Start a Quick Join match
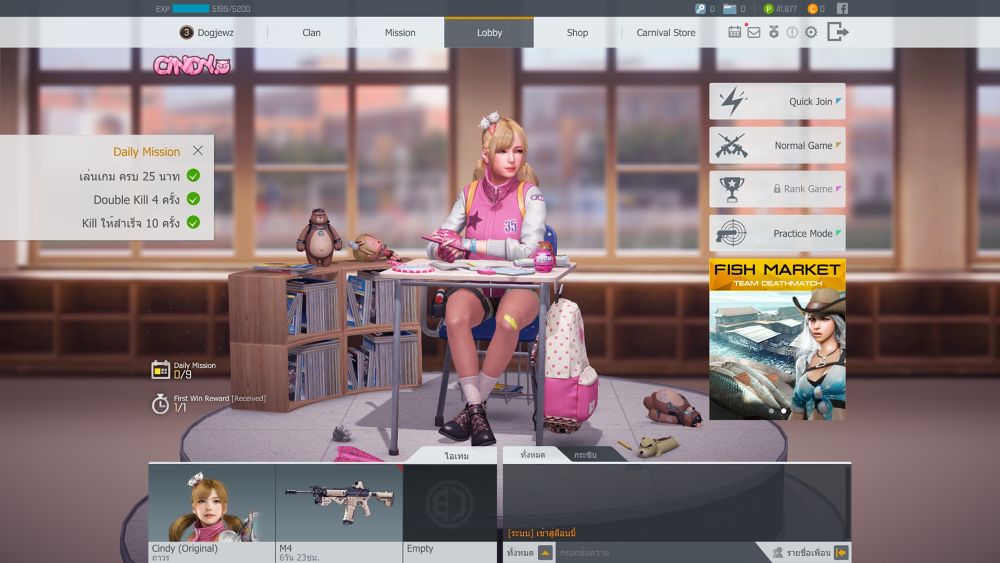Screen dimensions: 1000x563 pos(777,101)
